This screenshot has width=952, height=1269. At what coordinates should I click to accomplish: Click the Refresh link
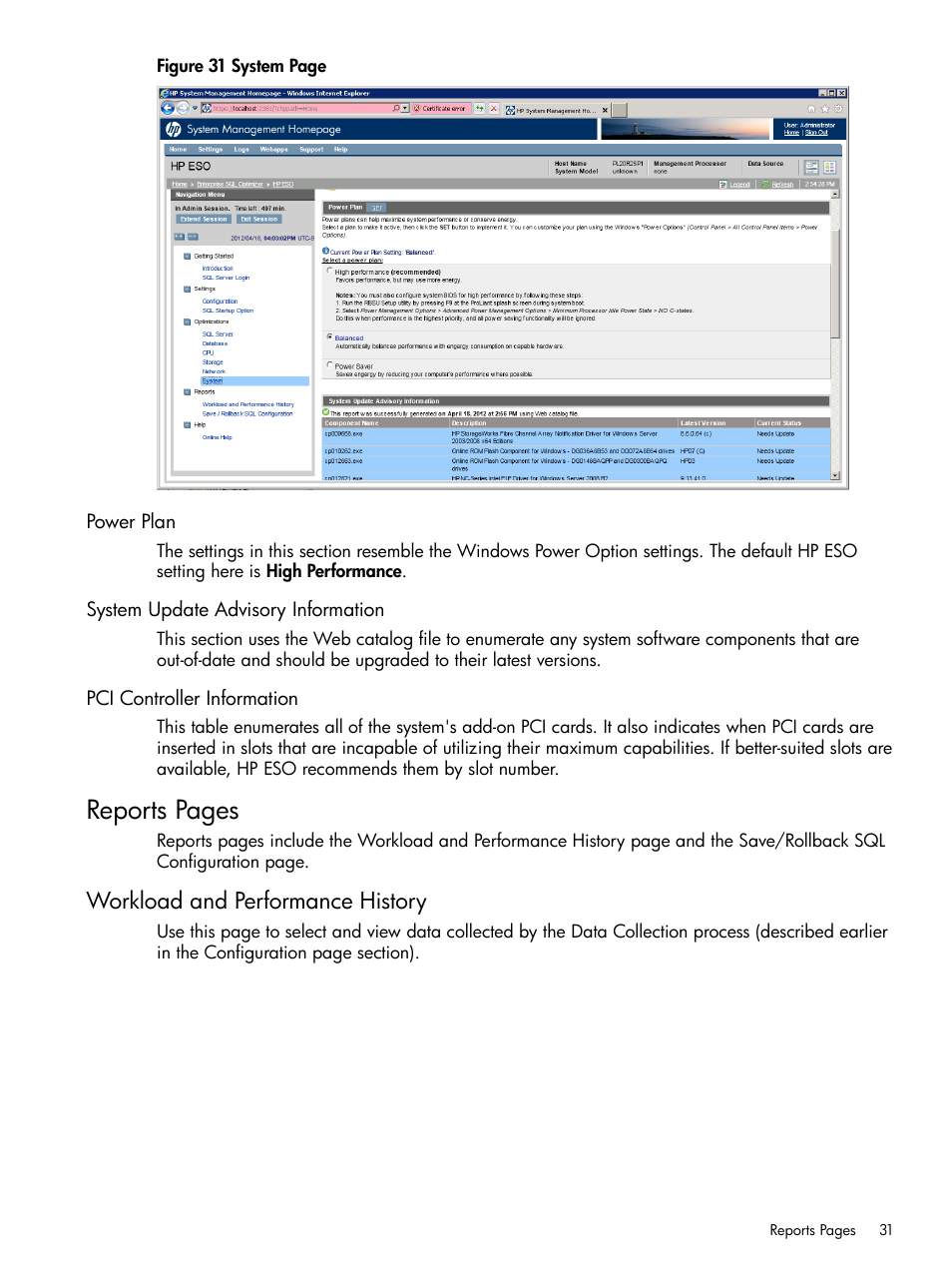[x=782, y=185]
